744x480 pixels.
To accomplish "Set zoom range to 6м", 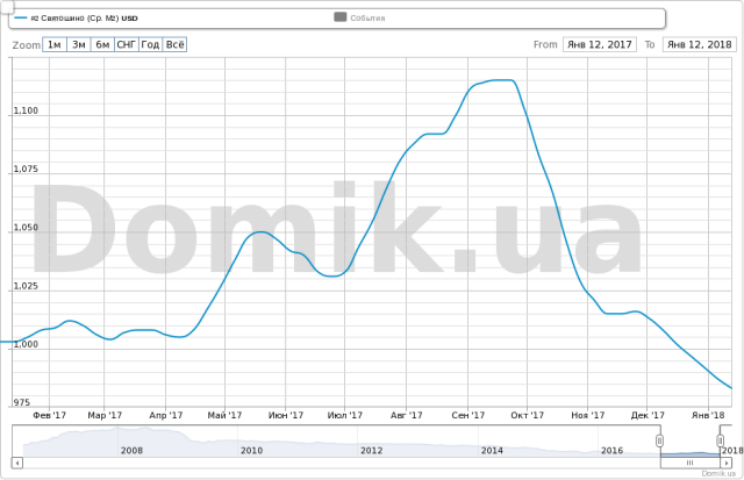I will coord(102,45).
